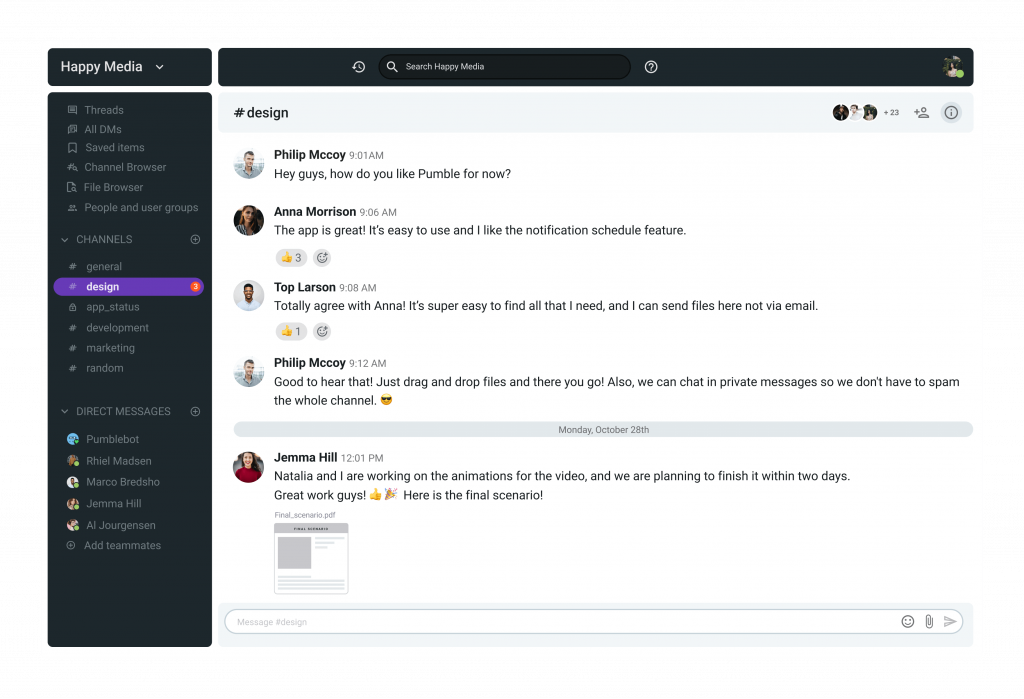Click the Add teammates link
Viewport: 1024px width, 699px height.
tap(122, 545)
